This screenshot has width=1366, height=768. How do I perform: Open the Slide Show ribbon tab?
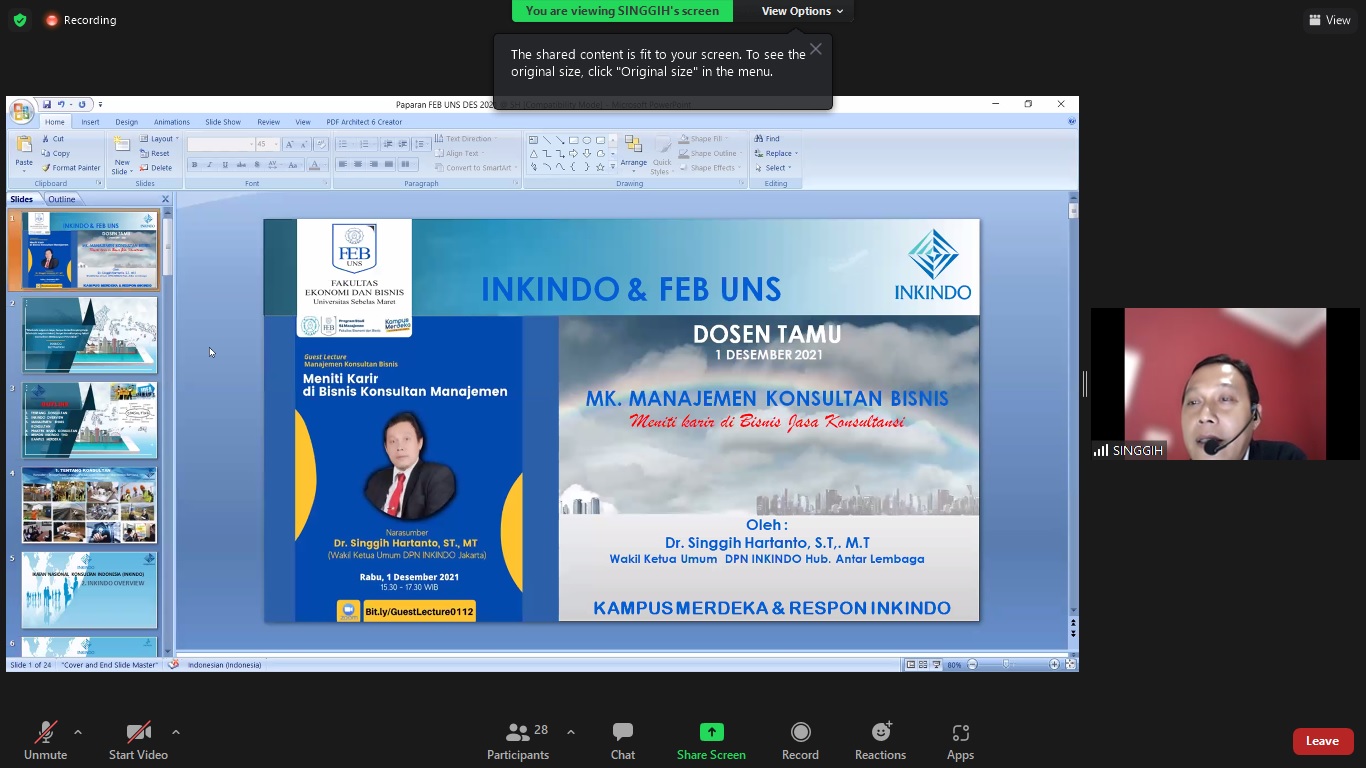point(223,122)
